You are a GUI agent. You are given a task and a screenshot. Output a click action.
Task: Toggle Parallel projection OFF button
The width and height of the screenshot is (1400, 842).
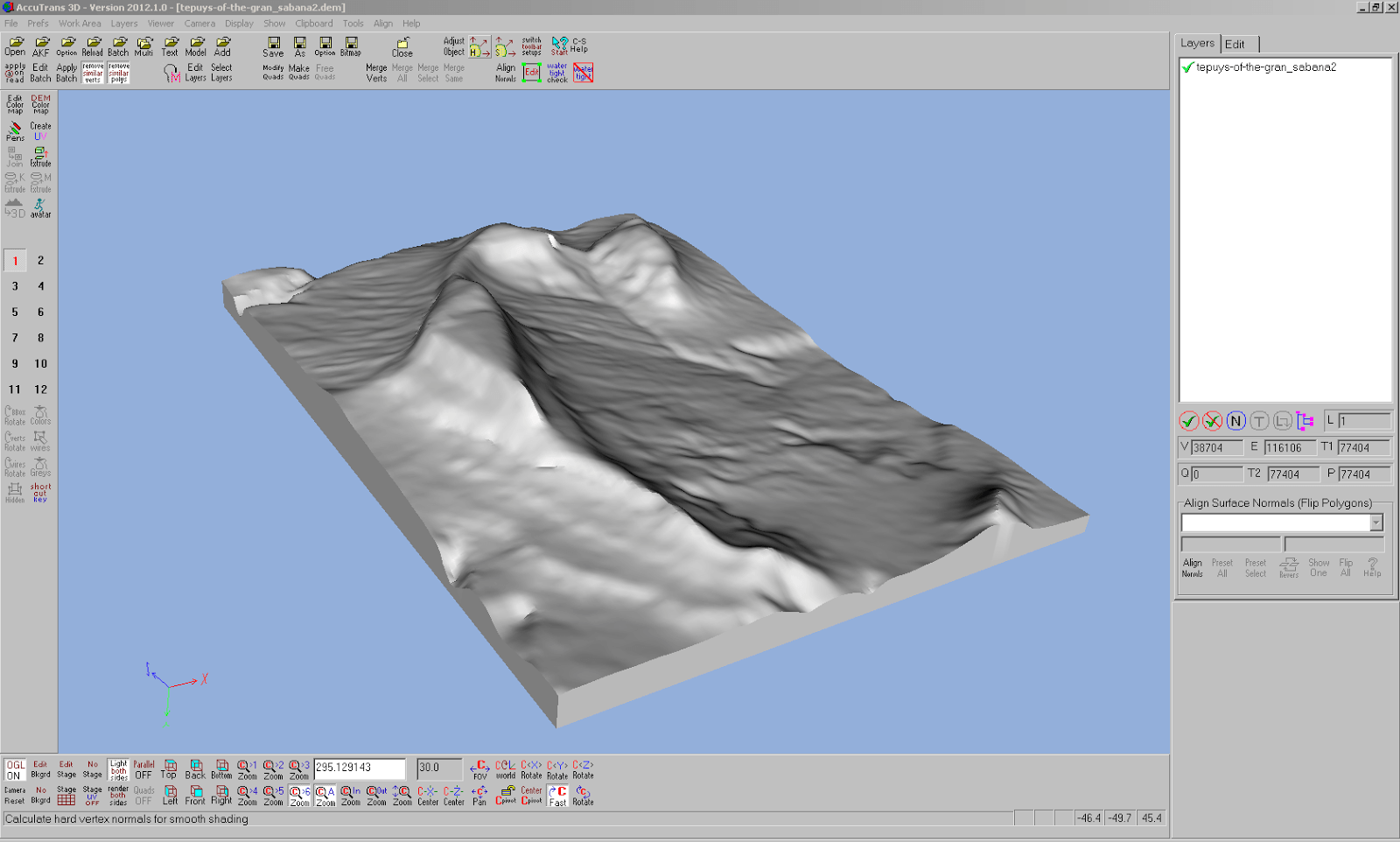point(143,769)
